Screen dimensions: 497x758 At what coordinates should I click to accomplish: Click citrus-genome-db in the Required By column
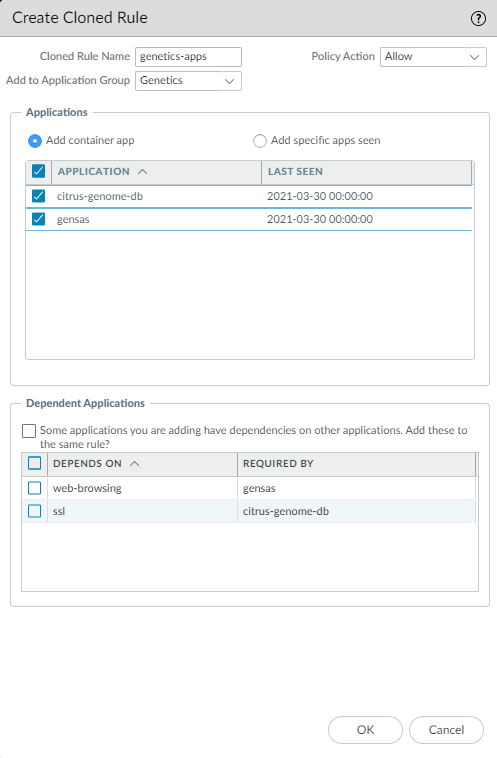pos(286,511)
